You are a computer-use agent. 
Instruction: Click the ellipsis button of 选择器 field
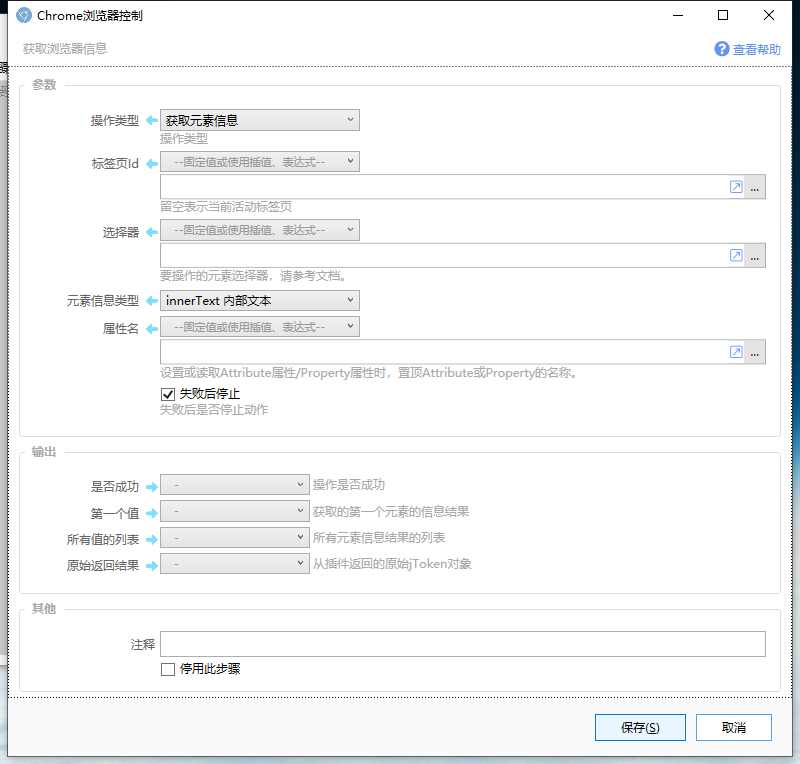[x=755, y=255]
